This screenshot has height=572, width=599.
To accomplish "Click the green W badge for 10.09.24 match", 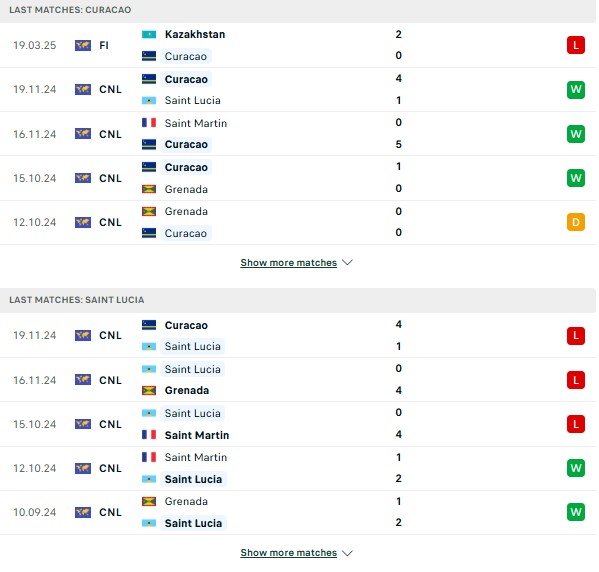I will (576, 512).
